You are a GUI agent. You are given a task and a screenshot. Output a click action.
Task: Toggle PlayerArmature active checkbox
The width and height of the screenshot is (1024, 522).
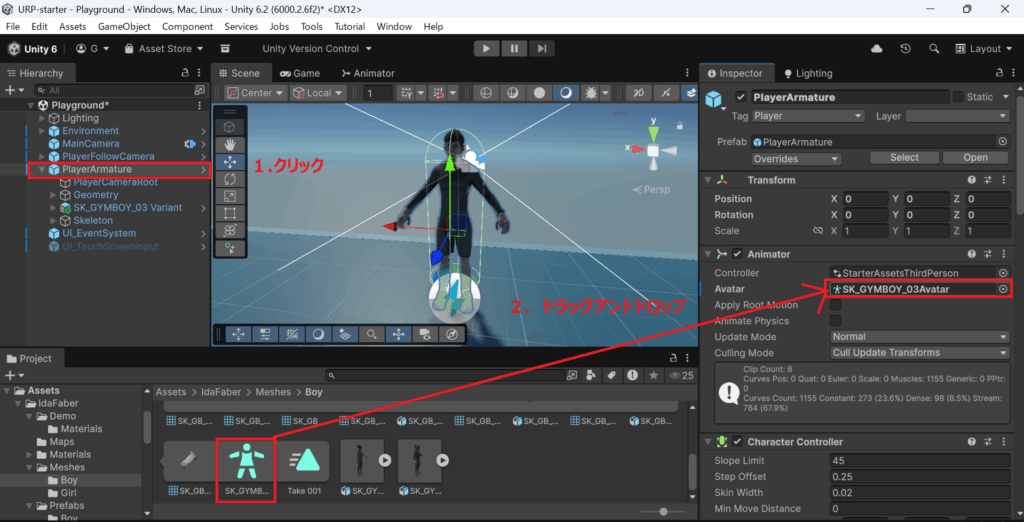[740, 97]
